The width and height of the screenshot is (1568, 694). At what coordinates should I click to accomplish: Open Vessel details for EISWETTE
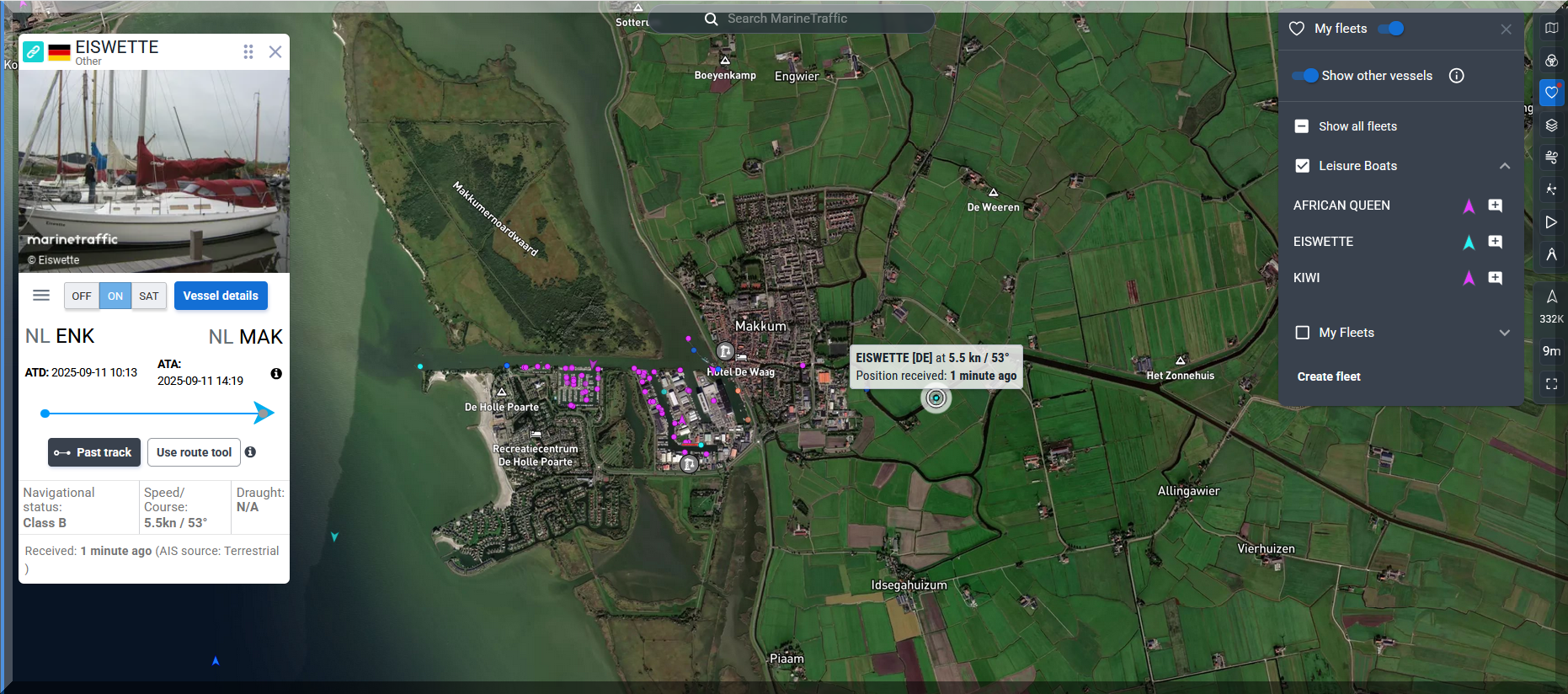[221, 296]
